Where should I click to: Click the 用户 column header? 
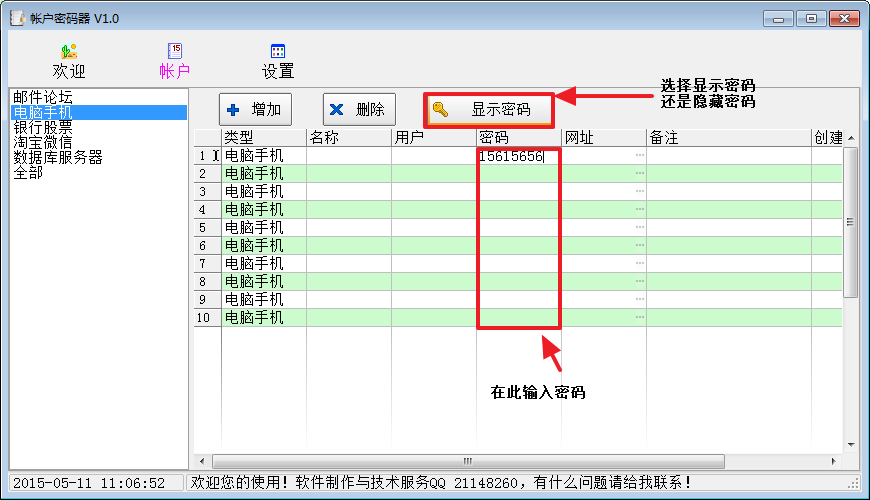pyautogui.click(x=434, y=138)
